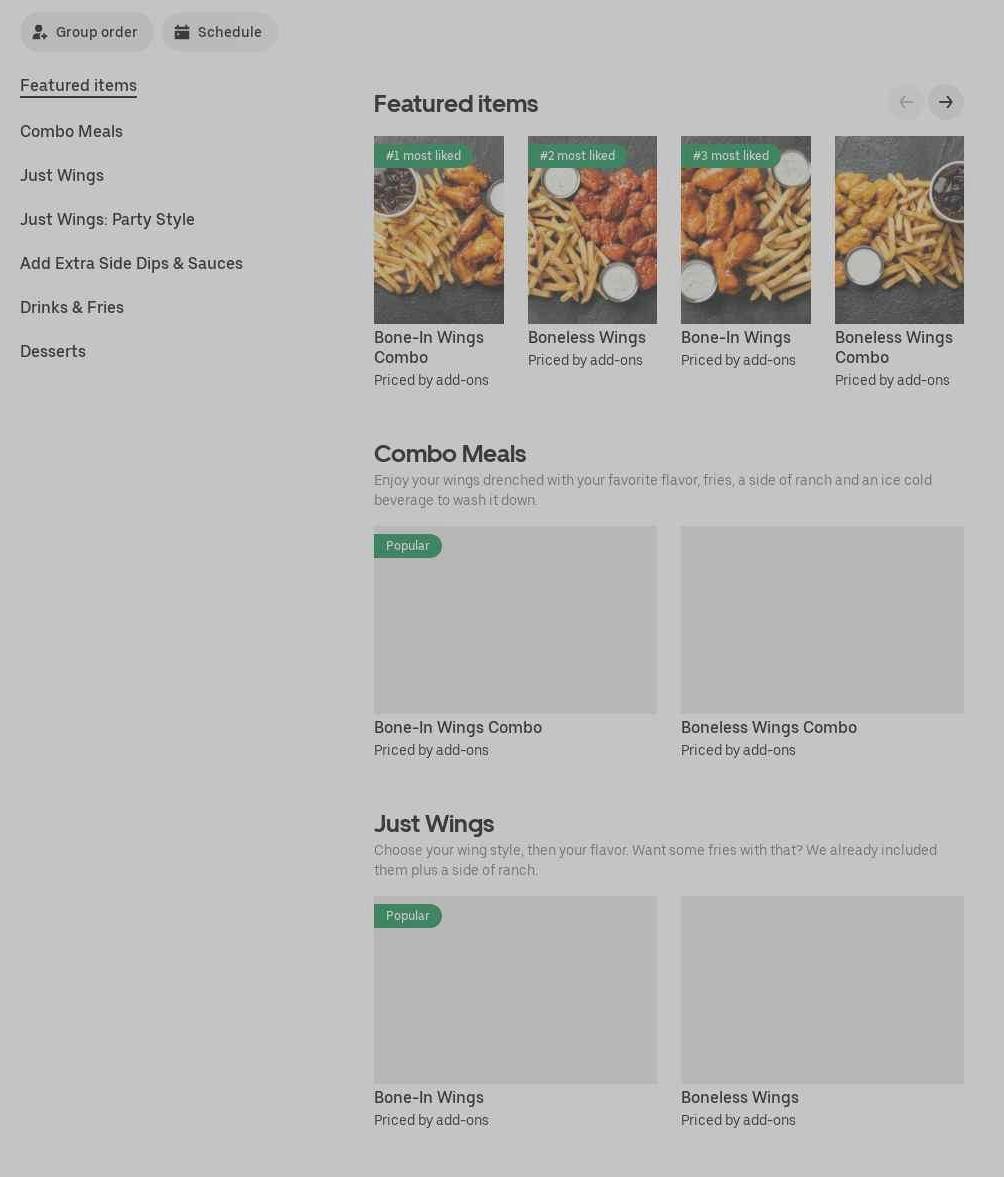The height and width of the screenshot is (1177, 1004).
Task: Click the previous arrow in Featured items carousel
Action: coord(906,102)
